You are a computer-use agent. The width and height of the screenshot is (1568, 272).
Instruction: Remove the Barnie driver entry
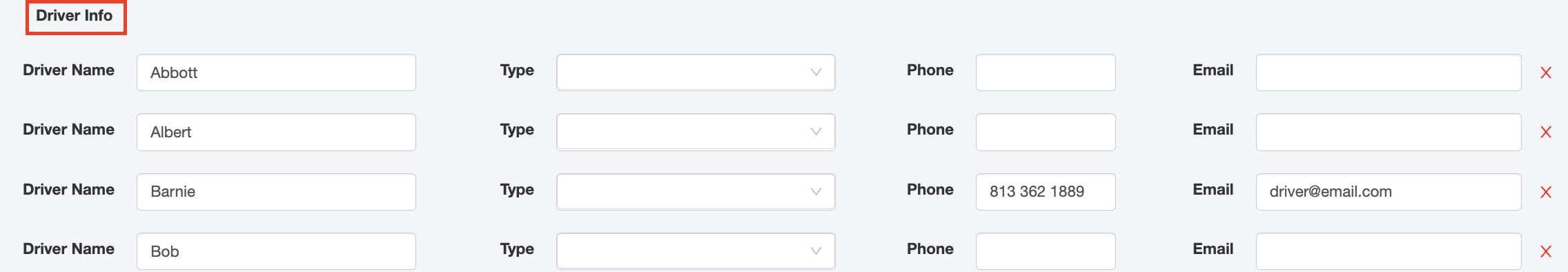pyautogui.click(x=1546, y=192)
